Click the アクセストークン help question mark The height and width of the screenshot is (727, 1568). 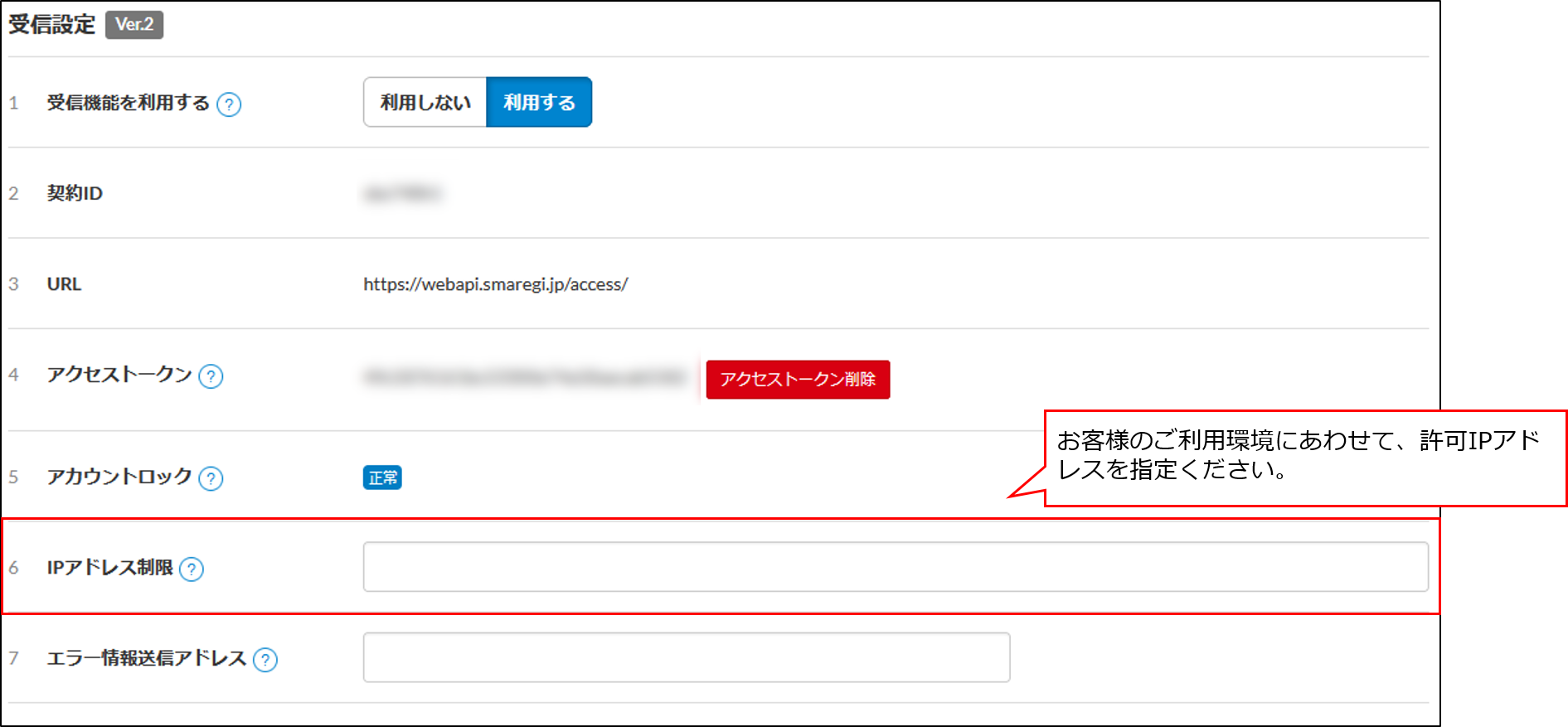211,376
